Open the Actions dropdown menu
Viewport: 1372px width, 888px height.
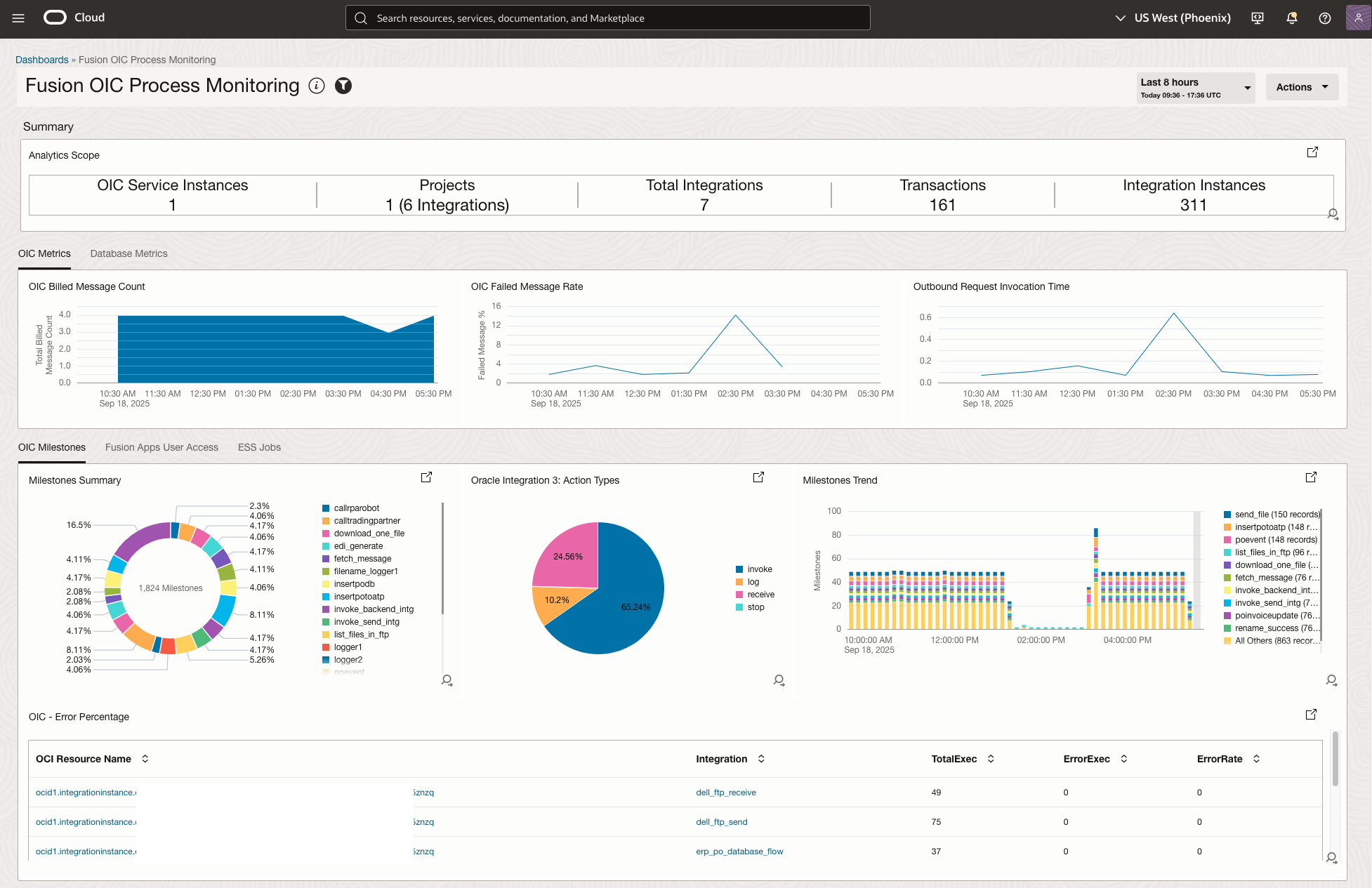pyautogui.click(x=1300, y=86)
